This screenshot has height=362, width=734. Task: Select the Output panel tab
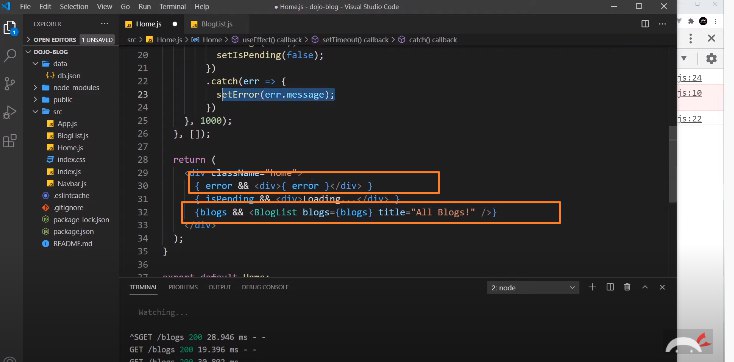(x=220, y=287)
